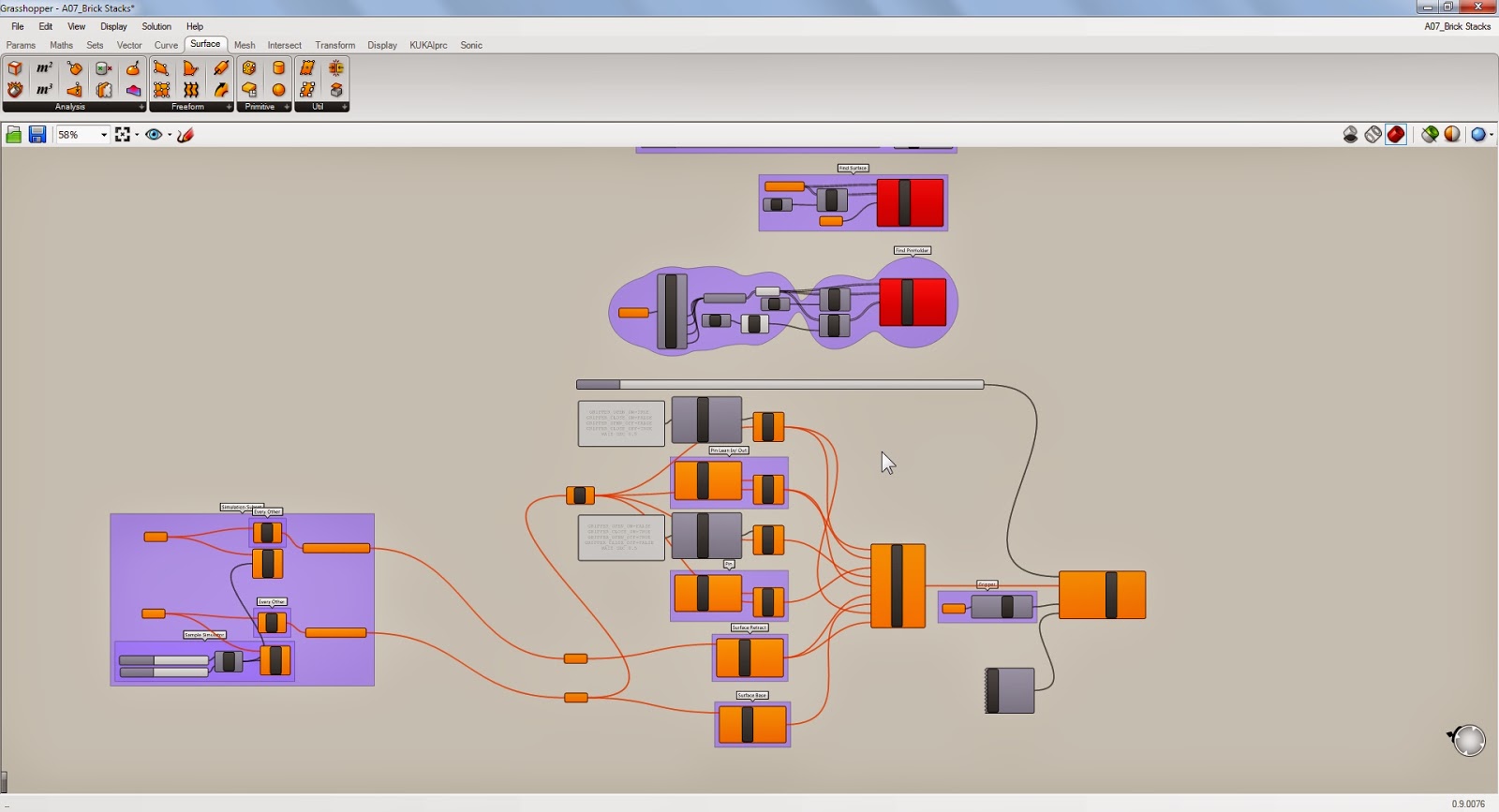Screen dimensions: 1499x812
Task: Click the Pin Lean In/ Out label
Action: [729, 450]
